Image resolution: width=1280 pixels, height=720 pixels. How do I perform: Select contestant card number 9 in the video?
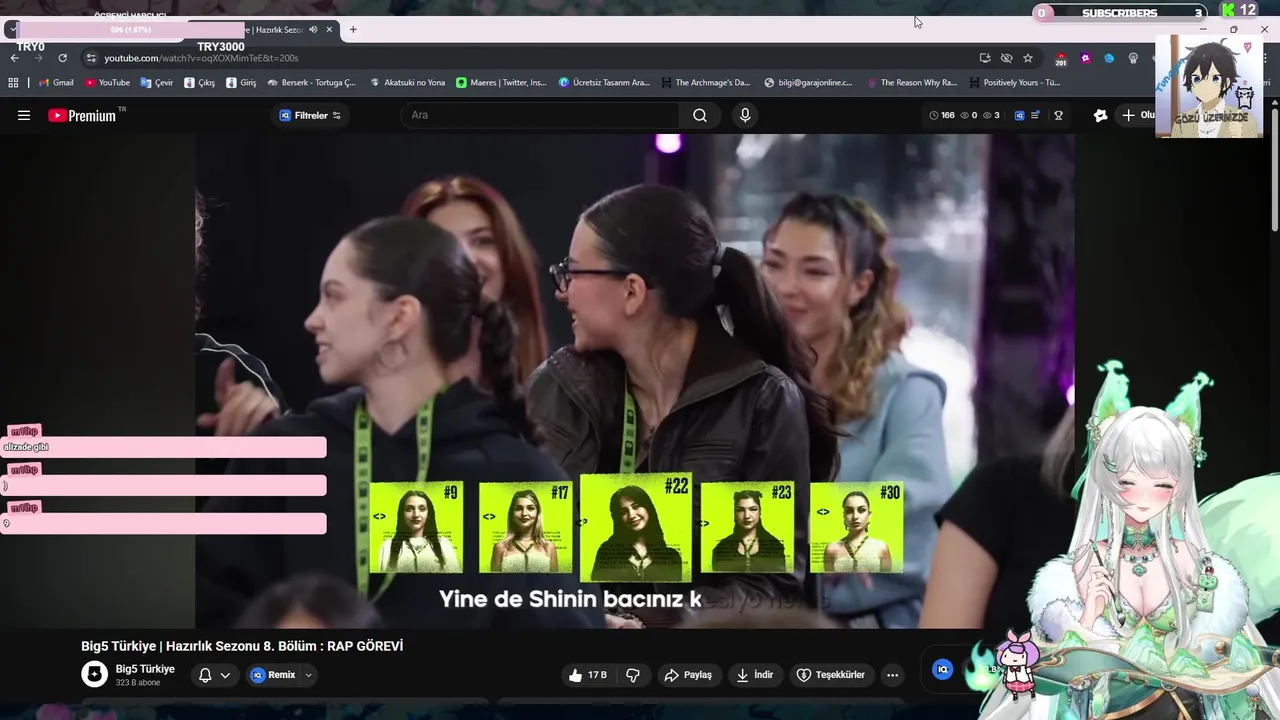[x=416, y=527]
